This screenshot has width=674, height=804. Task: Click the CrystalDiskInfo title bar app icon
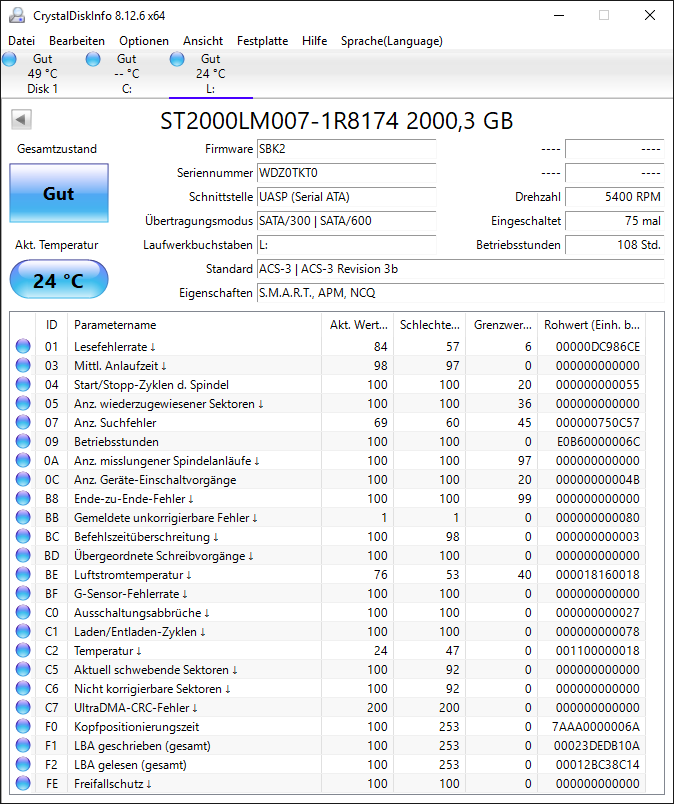click(17, 15)
